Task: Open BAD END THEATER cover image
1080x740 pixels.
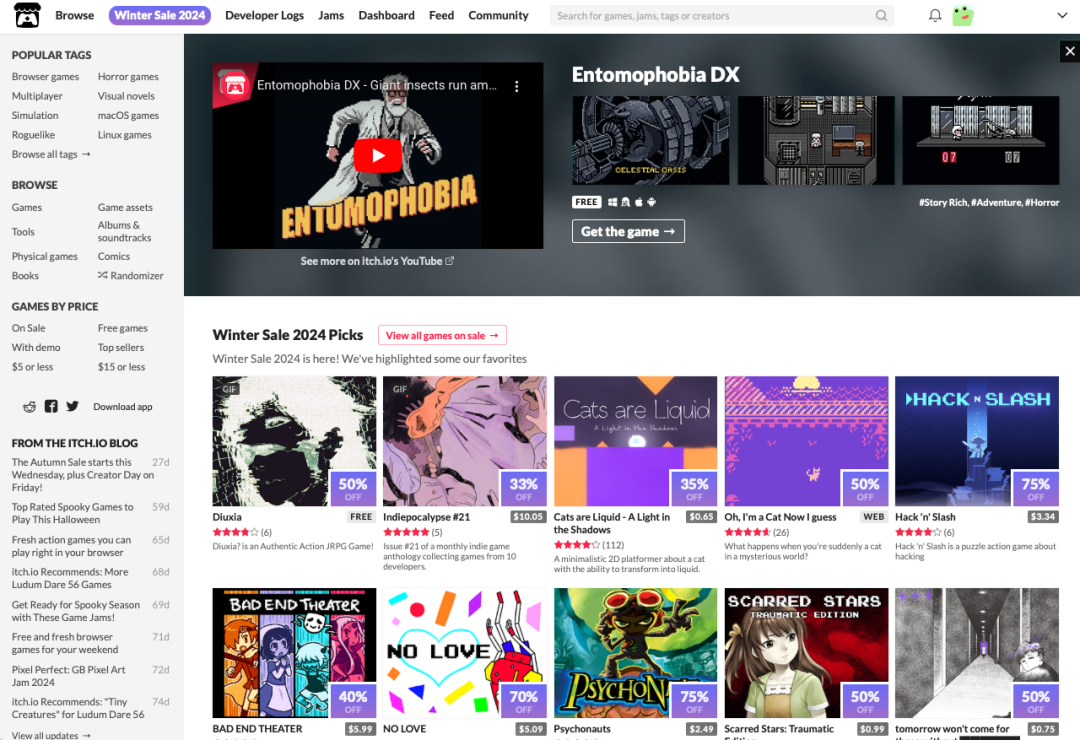Action: click(294, 653)
